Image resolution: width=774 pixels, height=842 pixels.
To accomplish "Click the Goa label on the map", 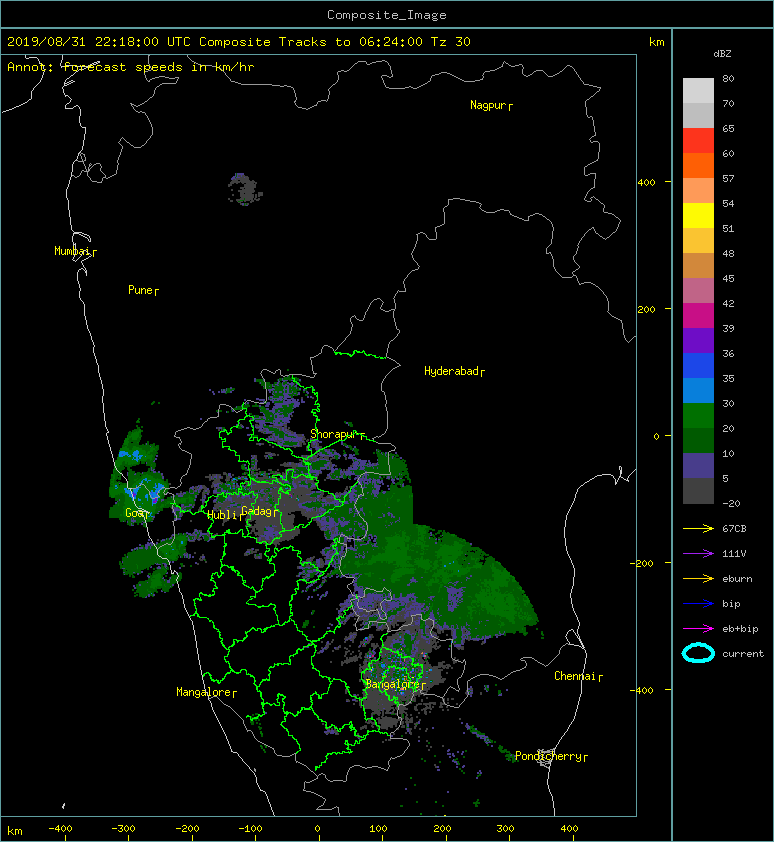I will tap(135, 513).
